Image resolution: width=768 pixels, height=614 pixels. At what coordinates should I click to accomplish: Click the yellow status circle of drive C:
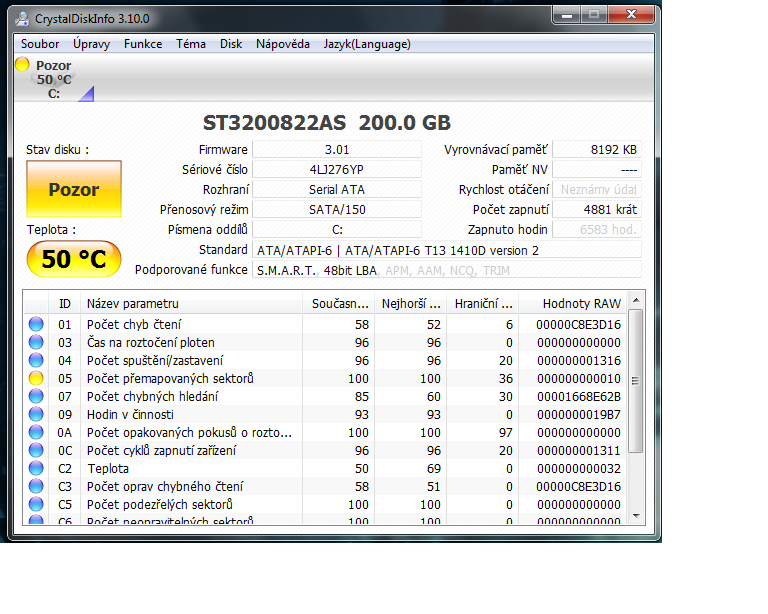coord(23,64)
